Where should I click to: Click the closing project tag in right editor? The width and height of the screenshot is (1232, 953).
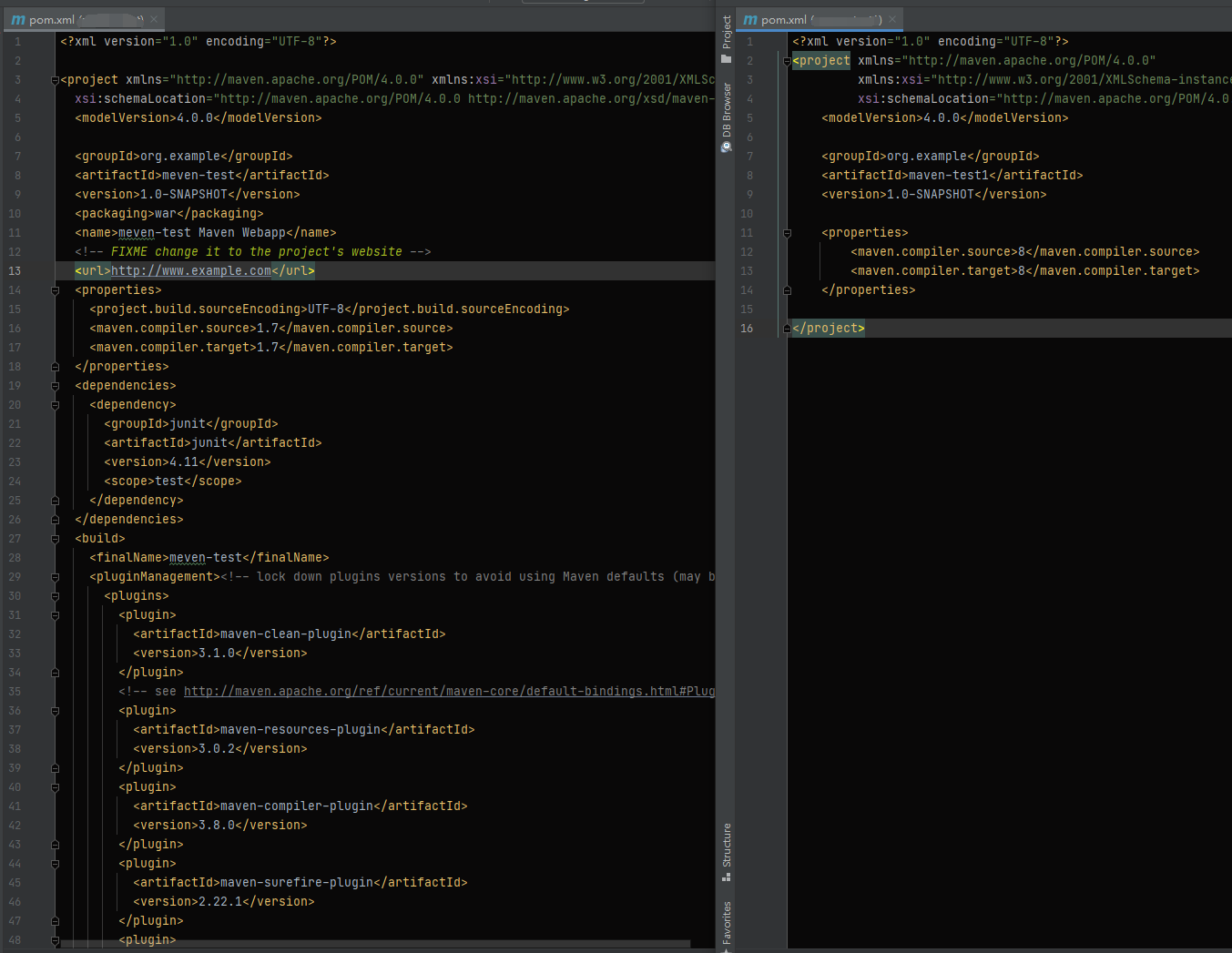pos(829,329)
